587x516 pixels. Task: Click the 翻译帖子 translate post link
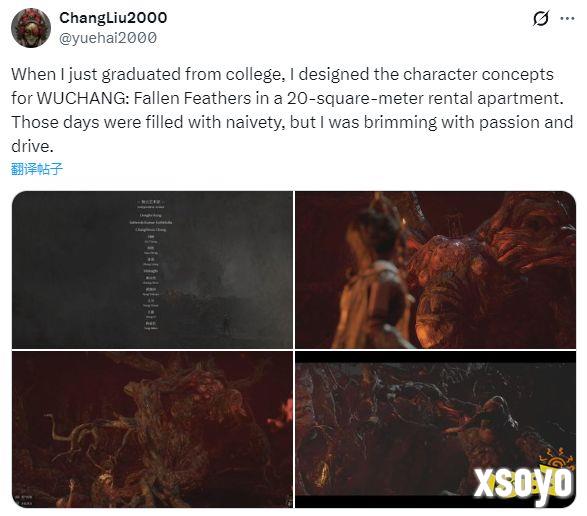[36, 169]
